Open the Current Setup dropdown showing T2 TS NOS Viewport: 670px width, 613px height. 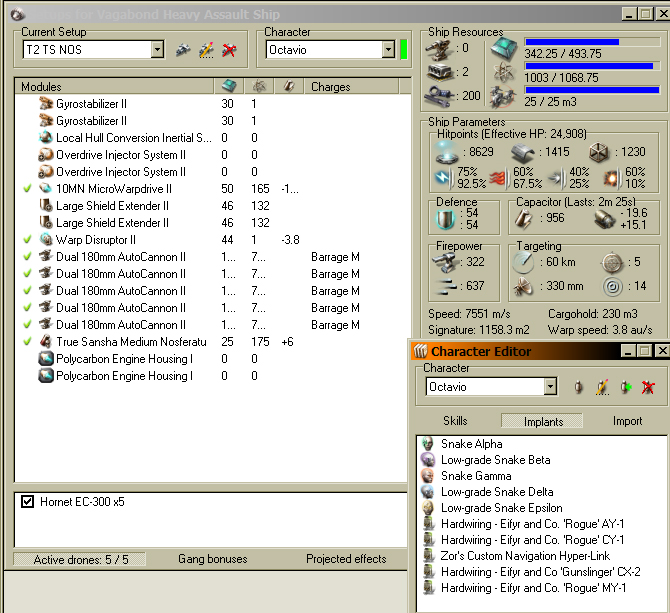point(157,50)
